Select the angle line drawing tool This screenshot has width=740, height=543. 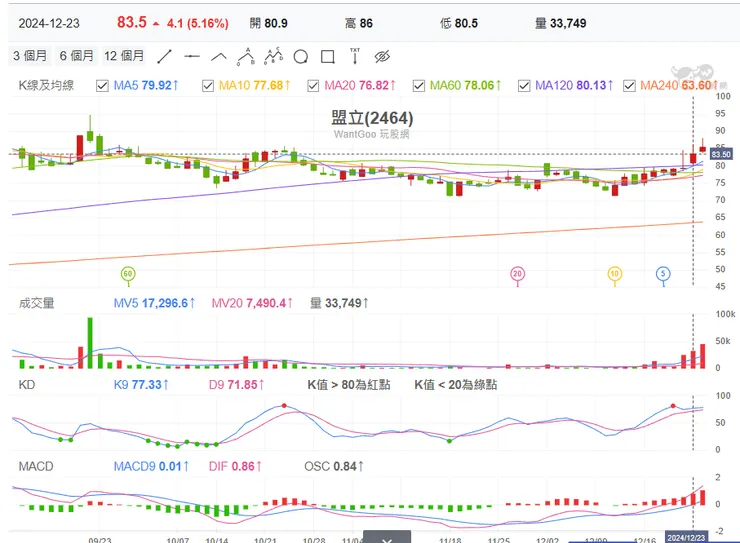[219, 57]
